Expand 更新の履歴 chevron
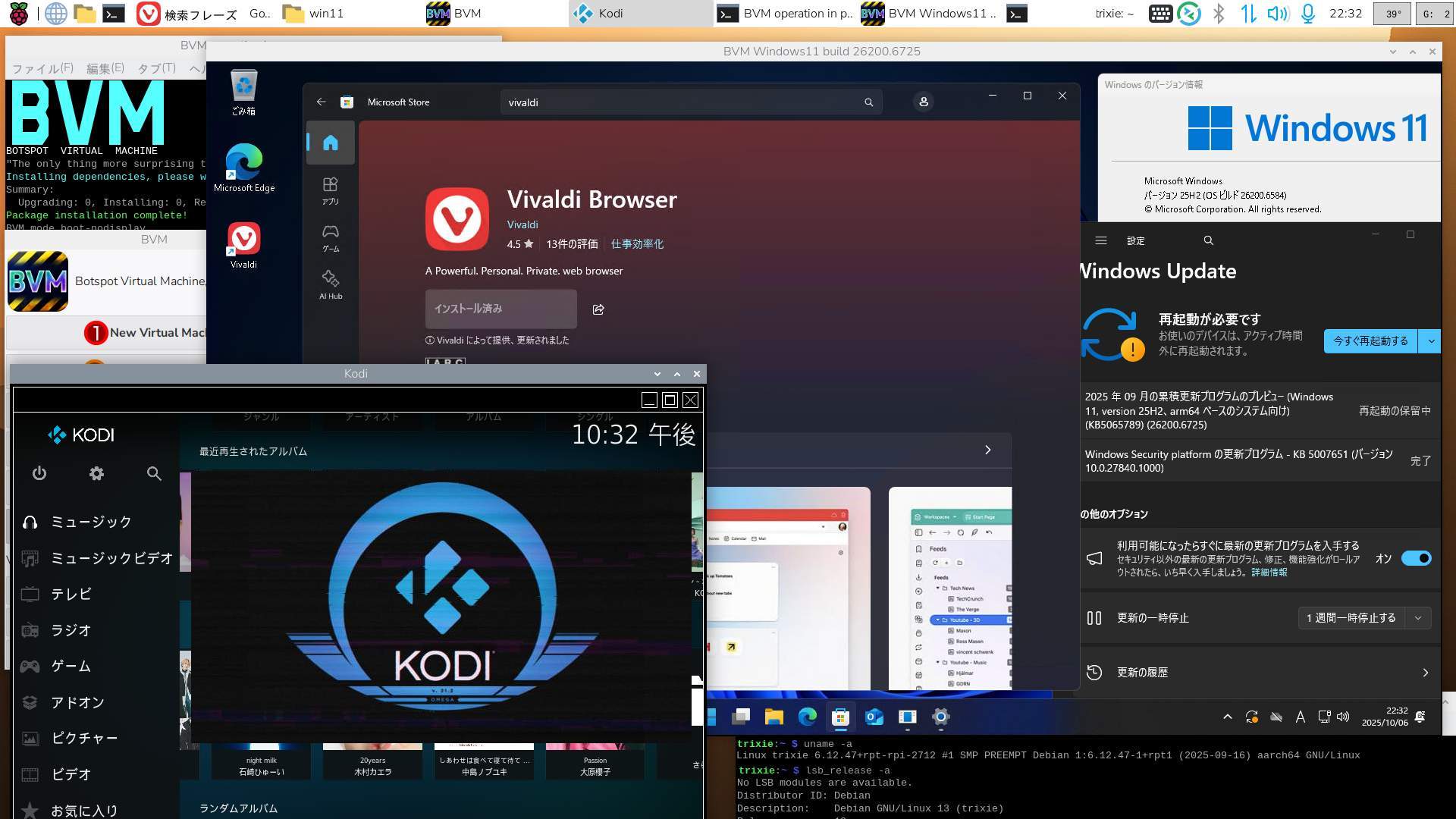The width and height of the screenshot is (1456, 819). 1425,673
